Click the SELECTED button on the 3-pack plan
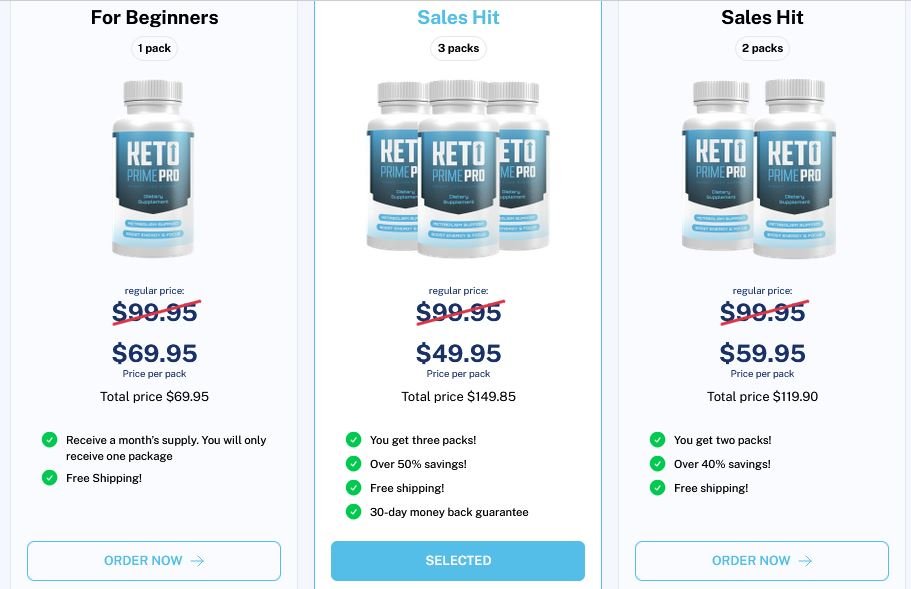Screen dimensions: 911x589 point(458,560)
